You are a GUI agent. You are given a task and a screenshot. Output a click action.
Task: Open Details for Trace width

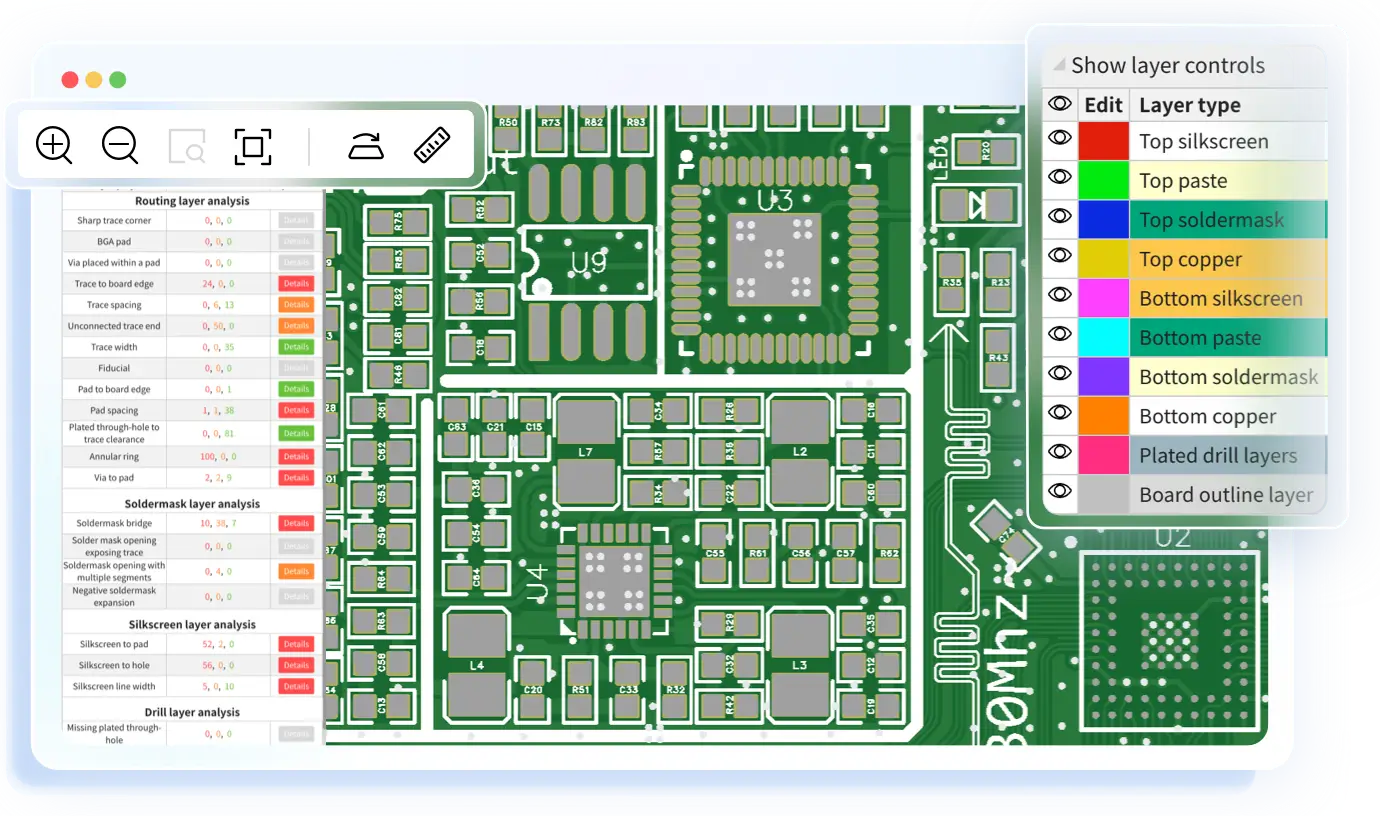296,347
